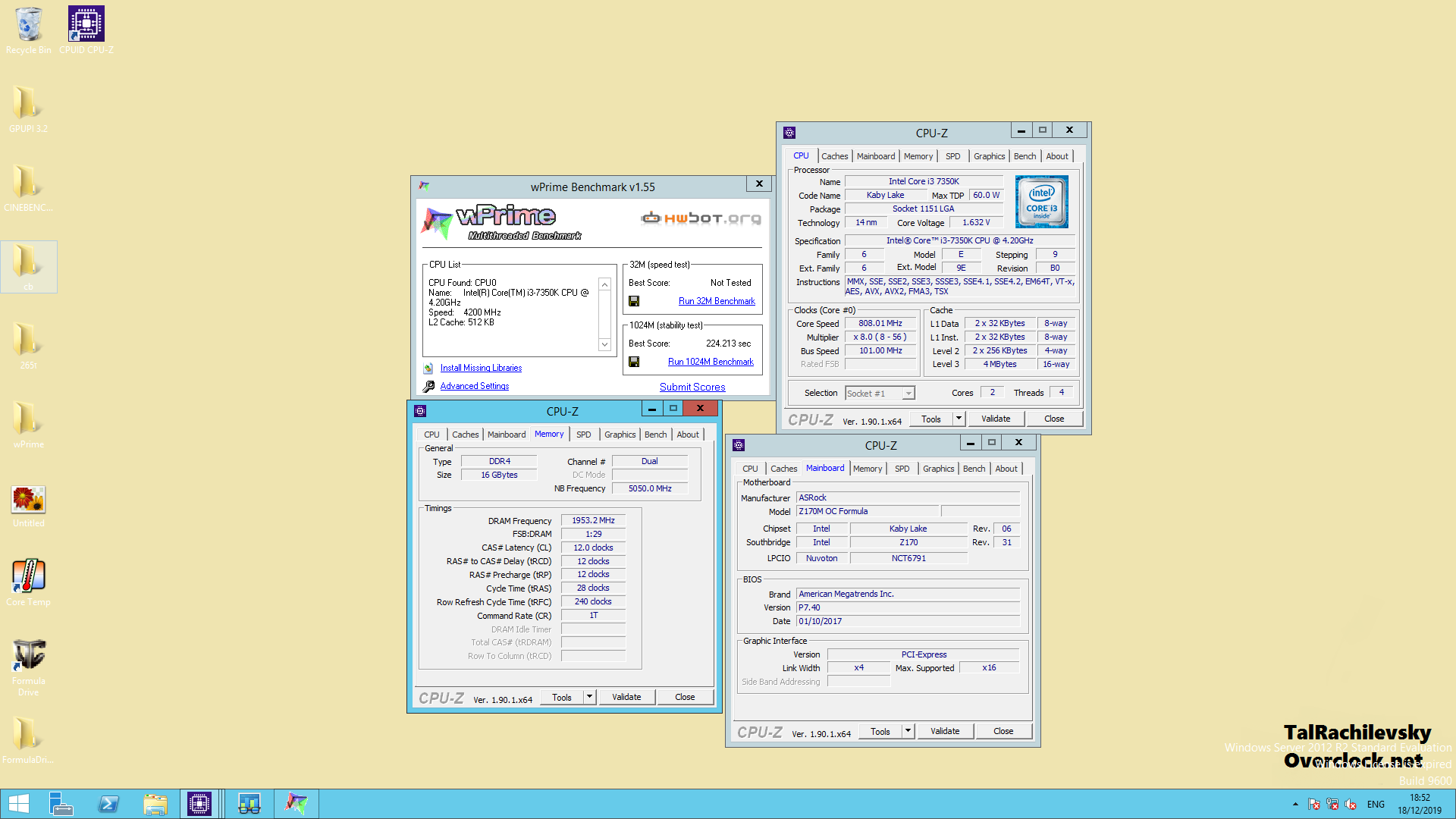Screen dimensions: 1456x819
Task: Click scroll-down arrow in wPrime CPU List
Action: 604,344
